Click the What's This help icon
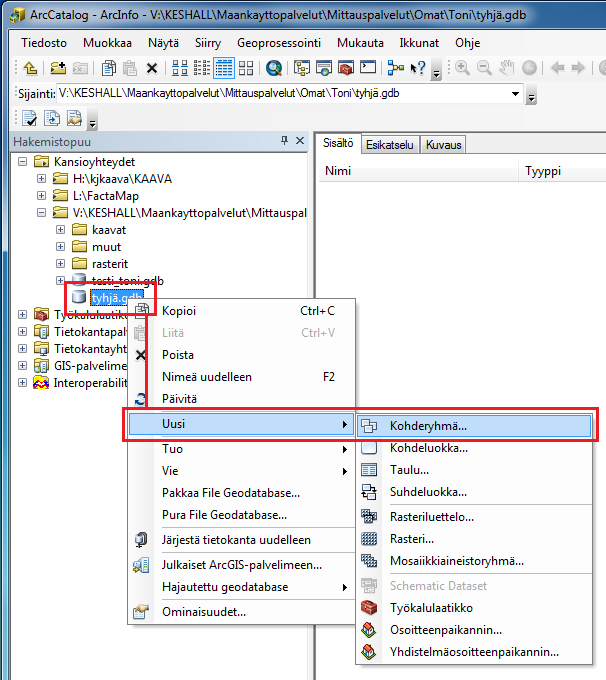 pyautogui.click(x=418, y=68)
